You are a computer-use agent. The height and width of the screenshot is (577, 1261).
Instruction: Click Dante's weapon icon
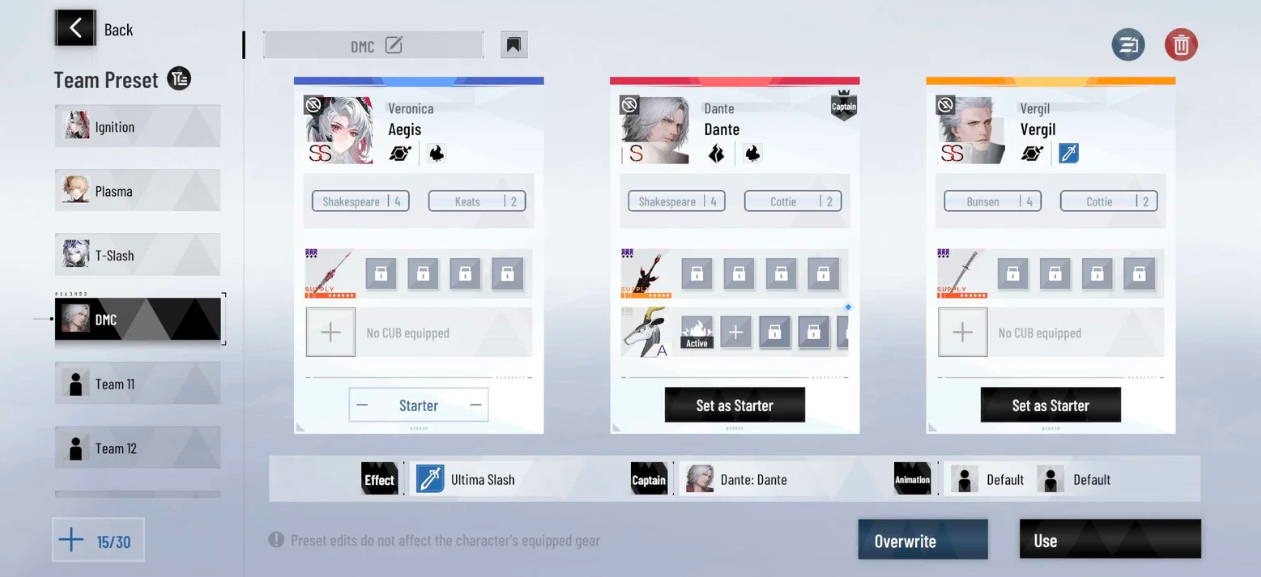click(646, 273)
